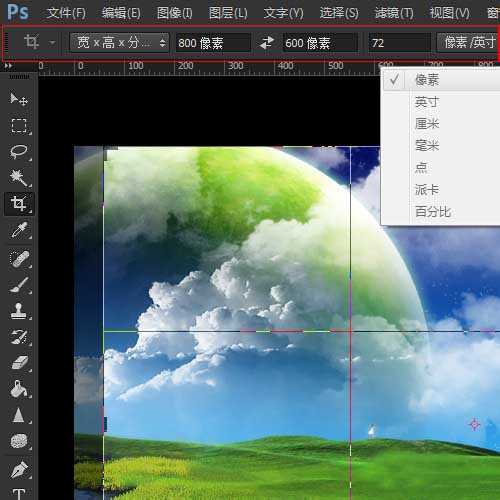Select the History Brush tool

tap(18, 337)
